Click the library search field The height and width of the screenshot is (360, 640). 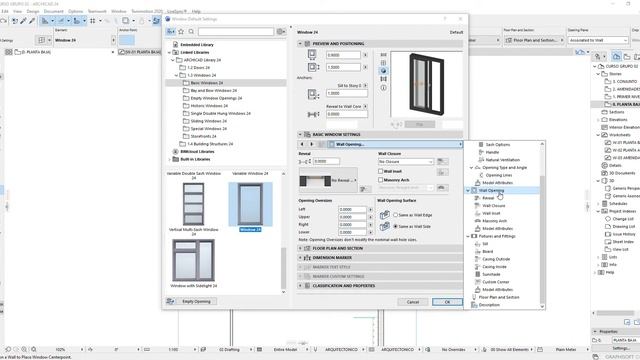(x=236, y=31)
